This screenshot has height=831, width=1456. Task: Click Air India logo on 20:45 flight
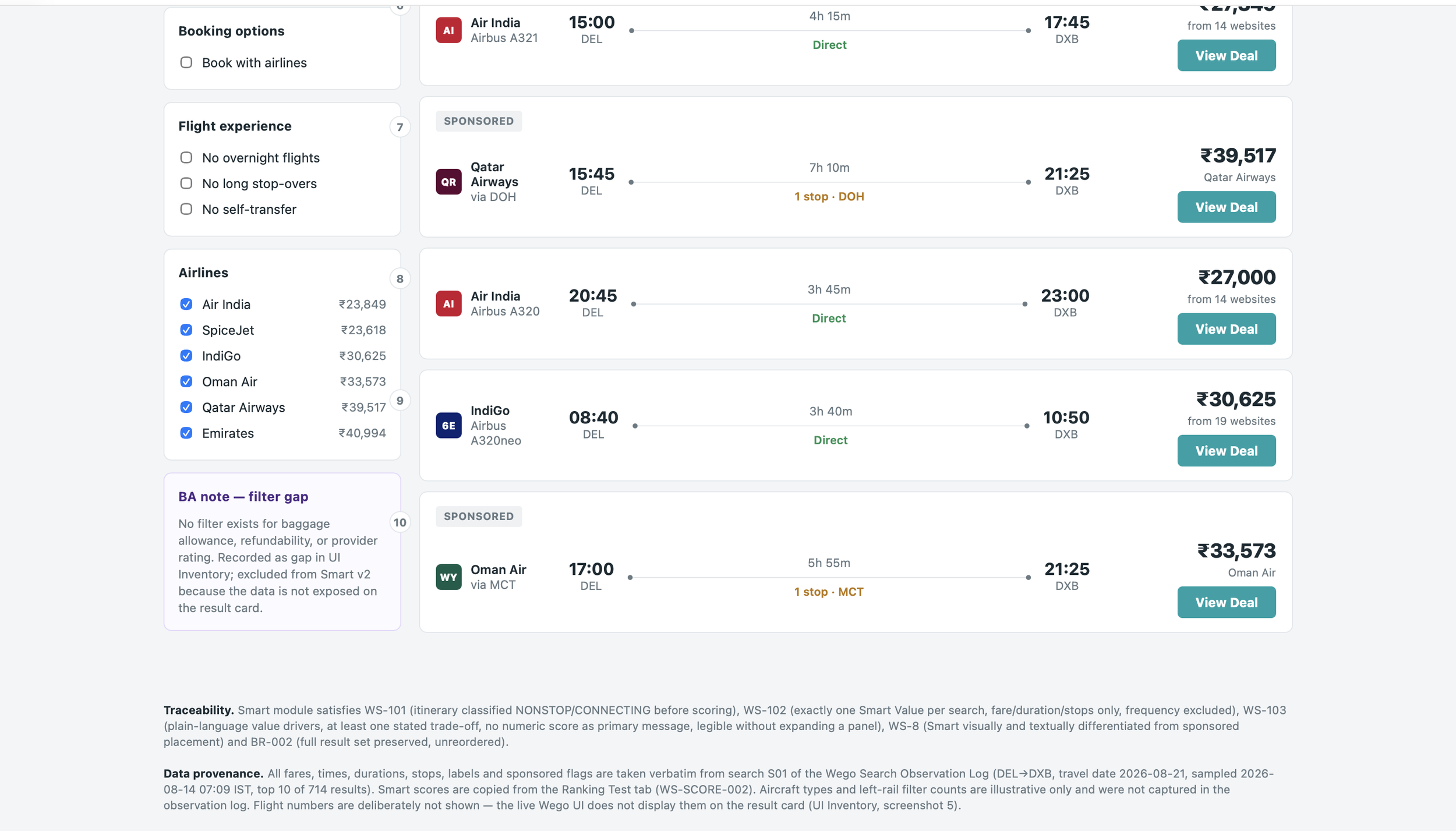tap(448, 303)
